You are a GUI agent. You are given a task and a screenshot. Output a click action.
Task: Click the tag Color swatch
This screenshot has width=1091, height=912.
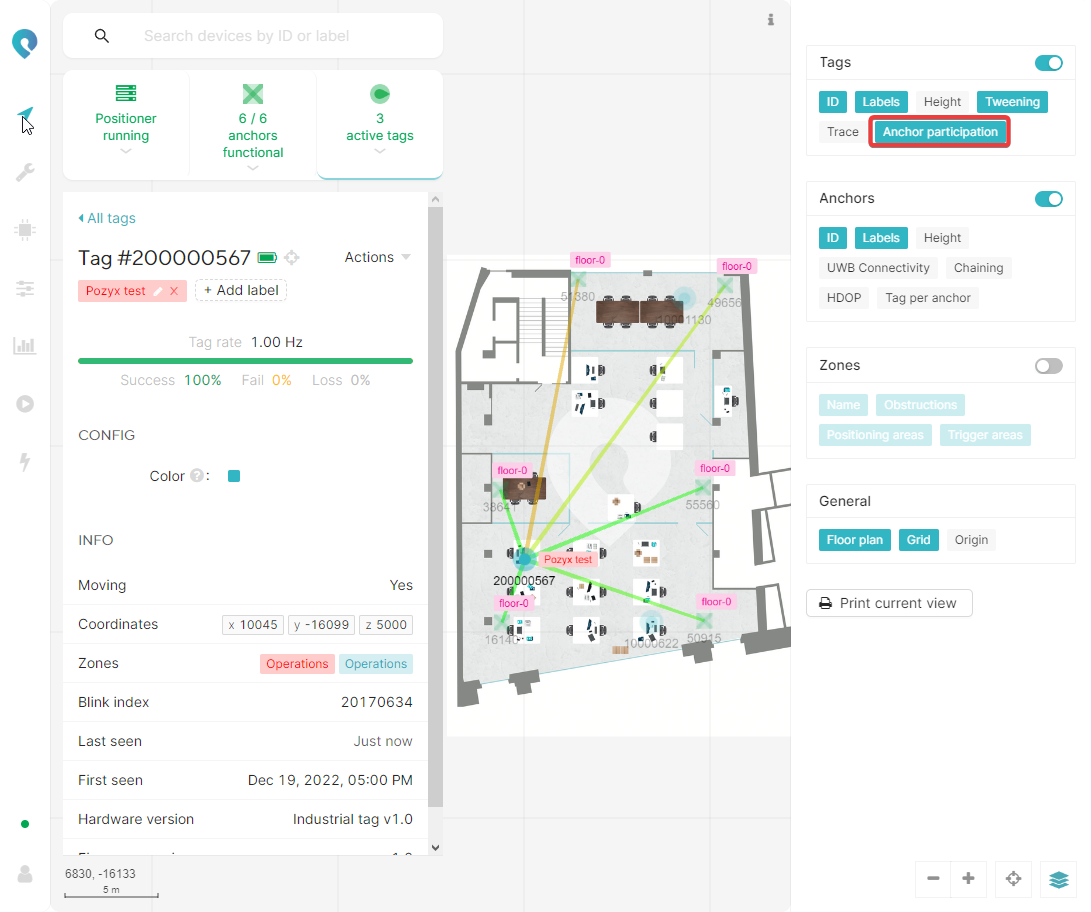click(234, 476)
